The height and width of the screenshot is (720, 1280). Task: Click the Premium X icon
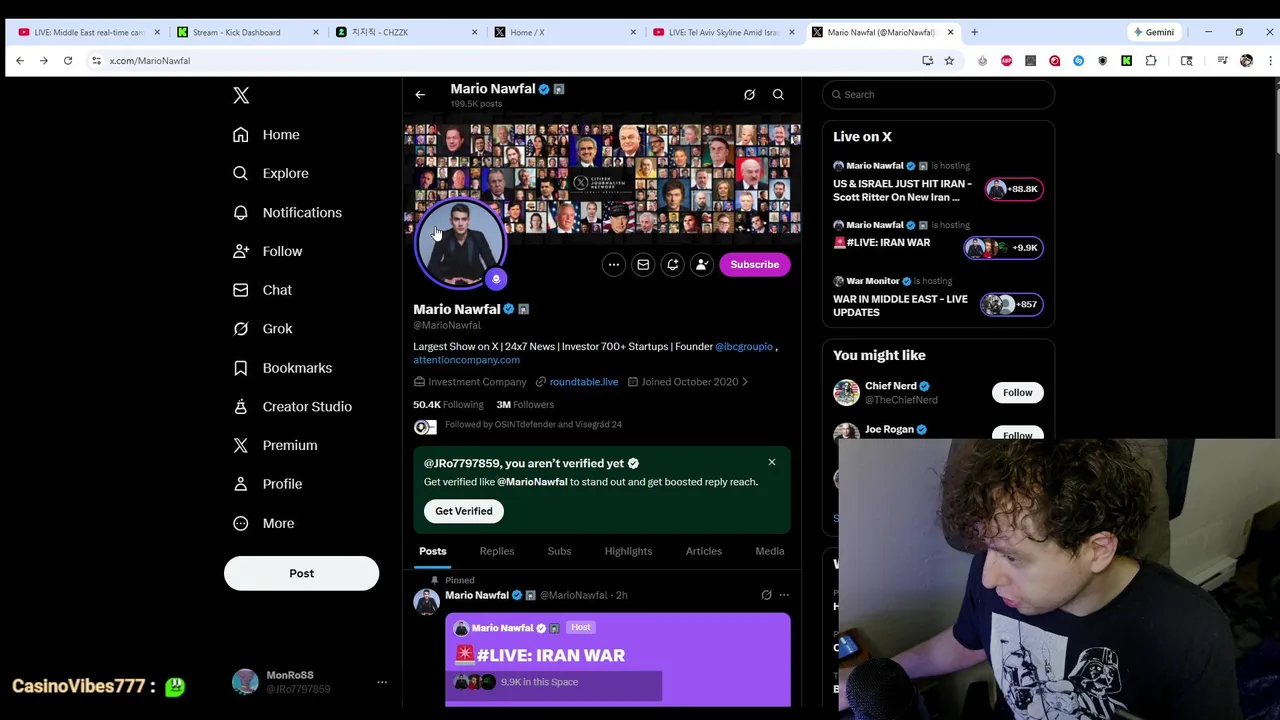(240, 445)
